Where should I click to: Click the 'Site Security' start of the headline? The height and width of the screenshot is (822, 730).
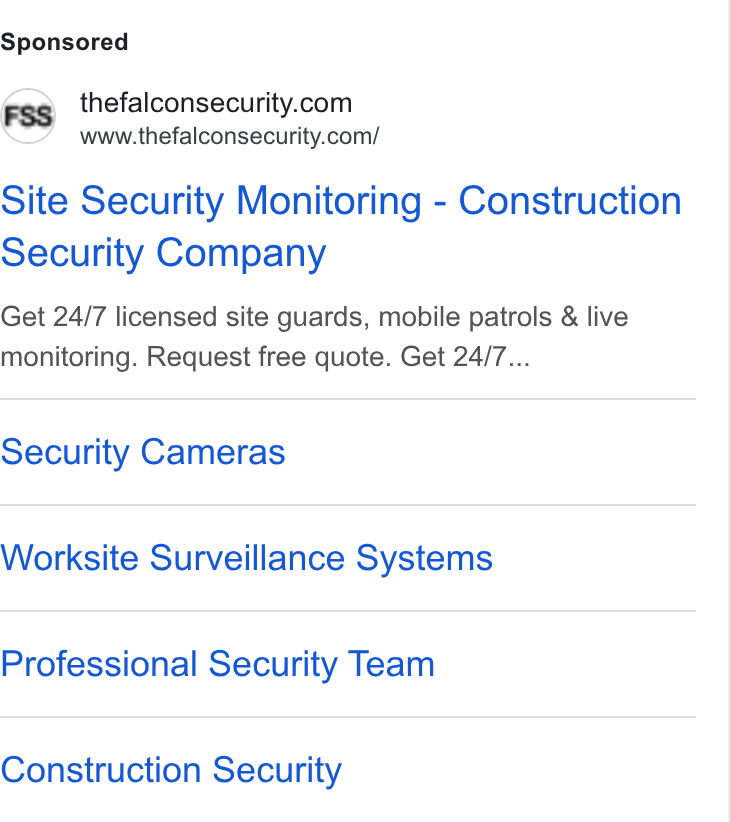pyautogui.click(x=112, y=201)
